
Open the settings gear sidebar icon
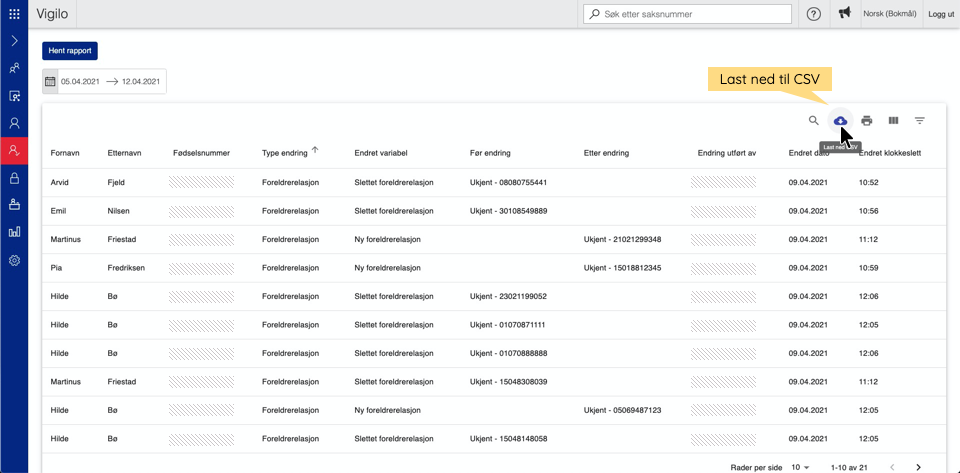[14, 260]
